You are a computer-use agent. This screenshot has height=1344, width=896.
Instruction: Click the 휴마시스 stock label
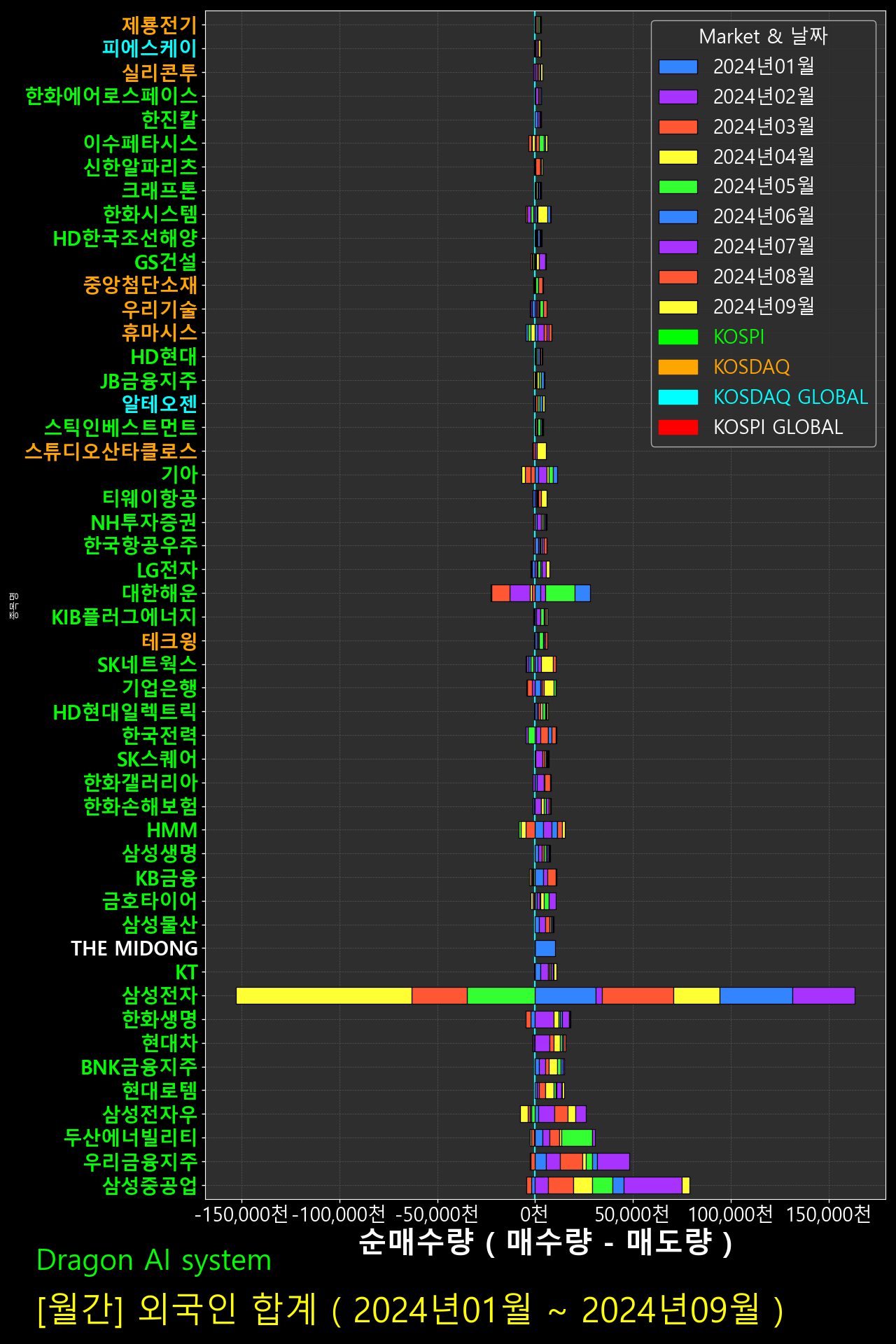[160, 332]
